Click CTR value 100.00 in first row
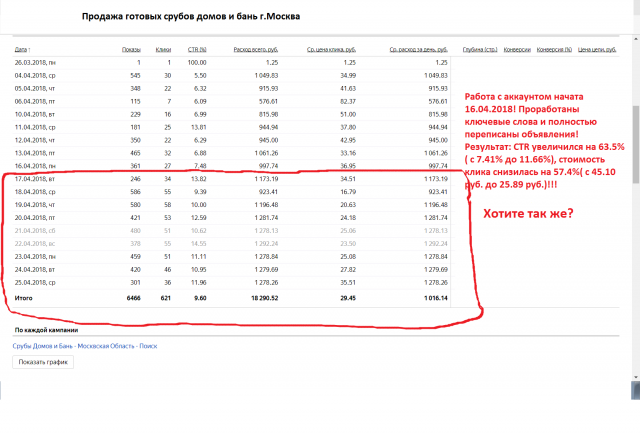Viewport: 640px width, 435px height. click(197, 62)
